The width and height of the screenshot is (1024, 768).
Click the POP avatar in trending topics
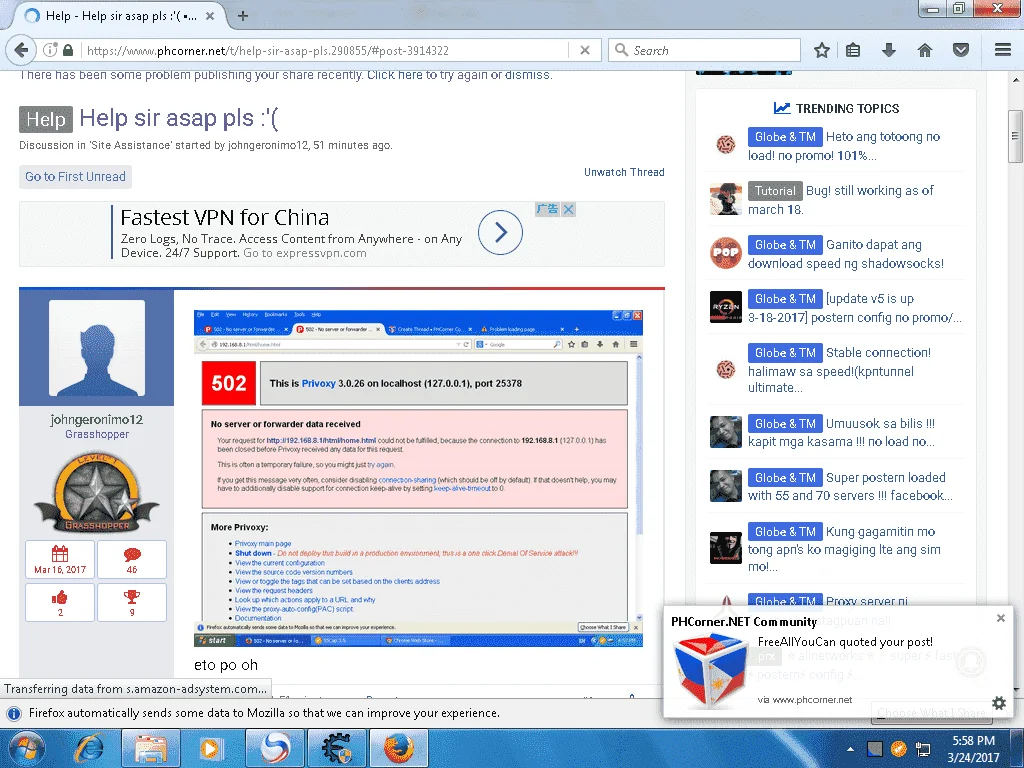[x=726, y=253]
